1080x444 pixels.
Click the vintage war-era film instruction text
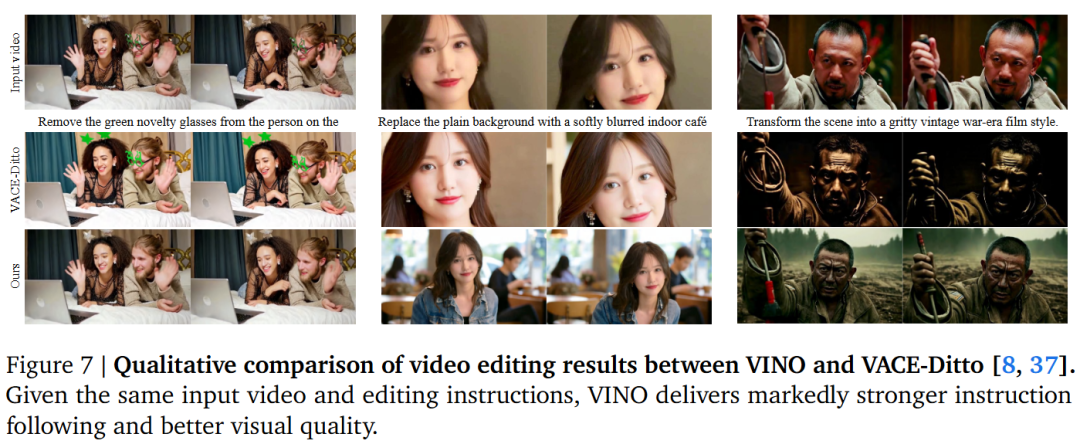tap(902, 122)
